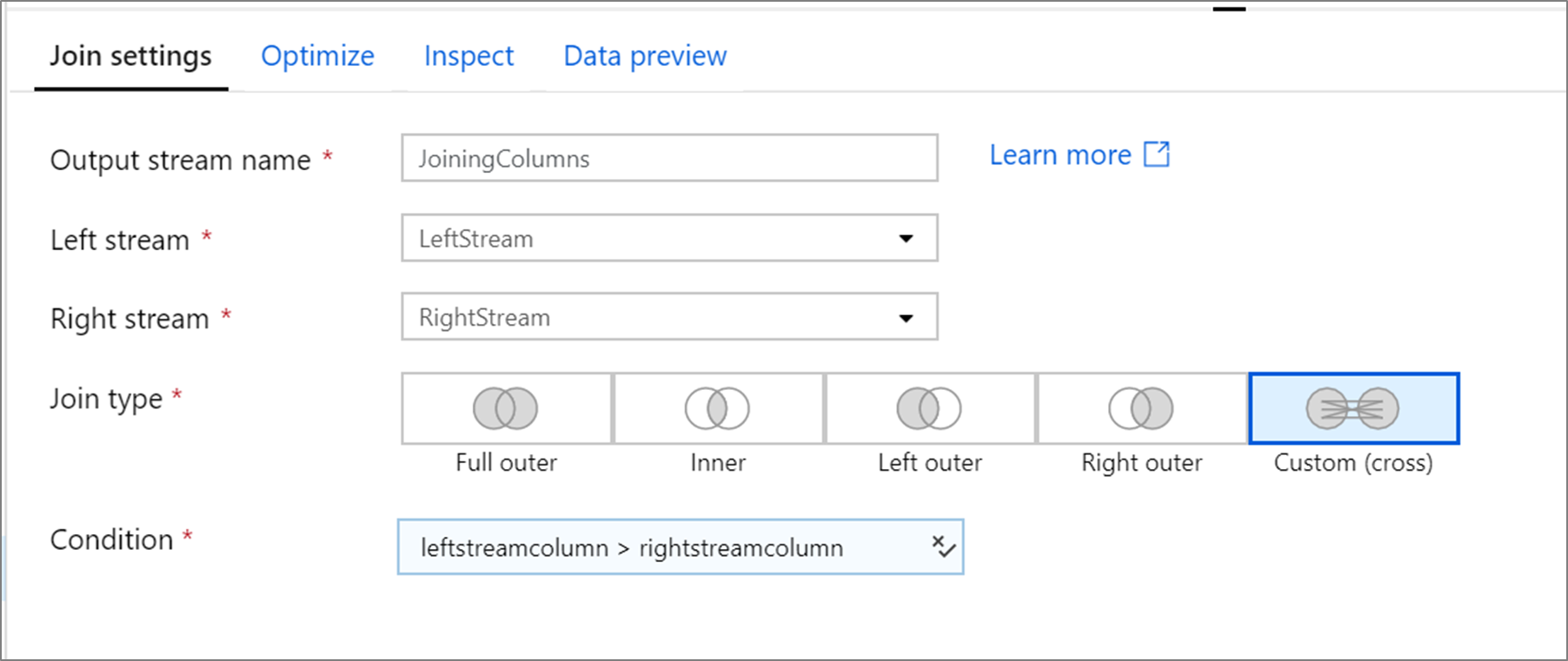The image size is (1568, 661).
Task: Click the Output stream name input field
Action: [669, 159]
